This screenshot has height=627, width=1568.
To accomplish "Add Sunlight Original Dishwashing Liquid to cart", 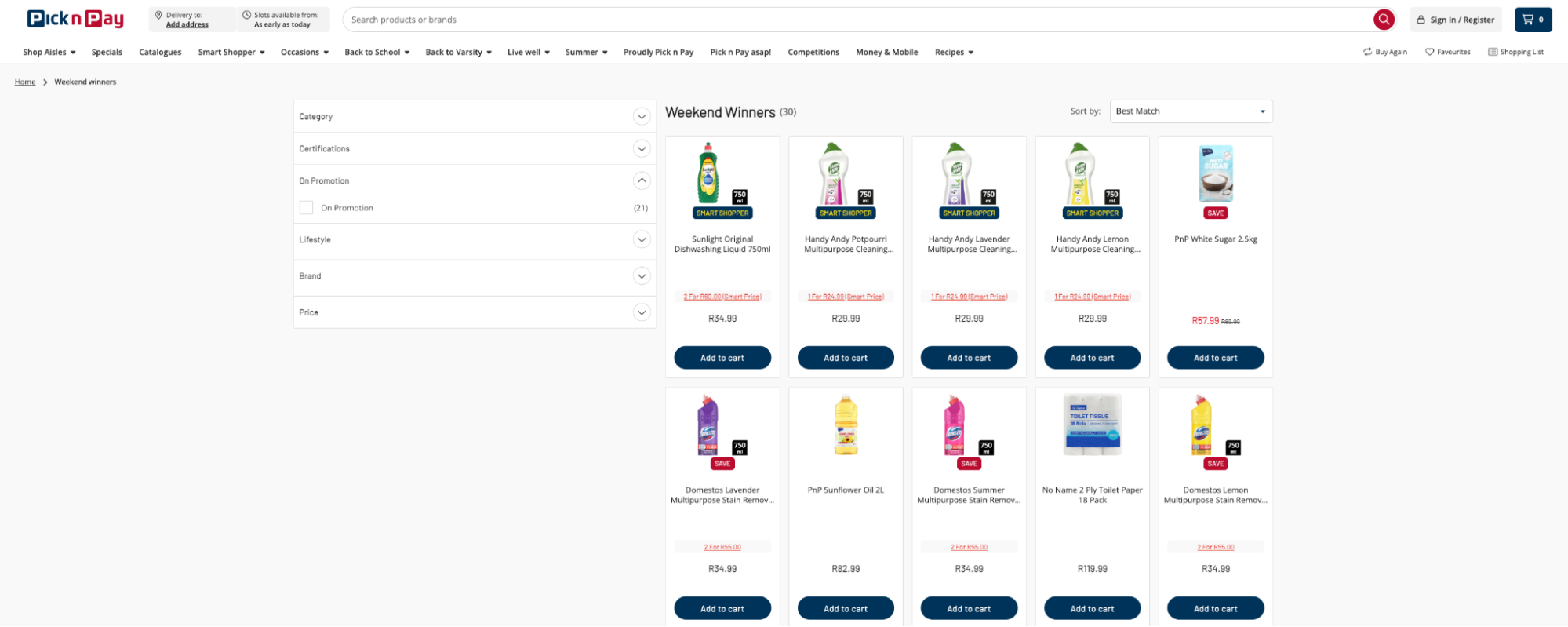I will coord(722,358).
